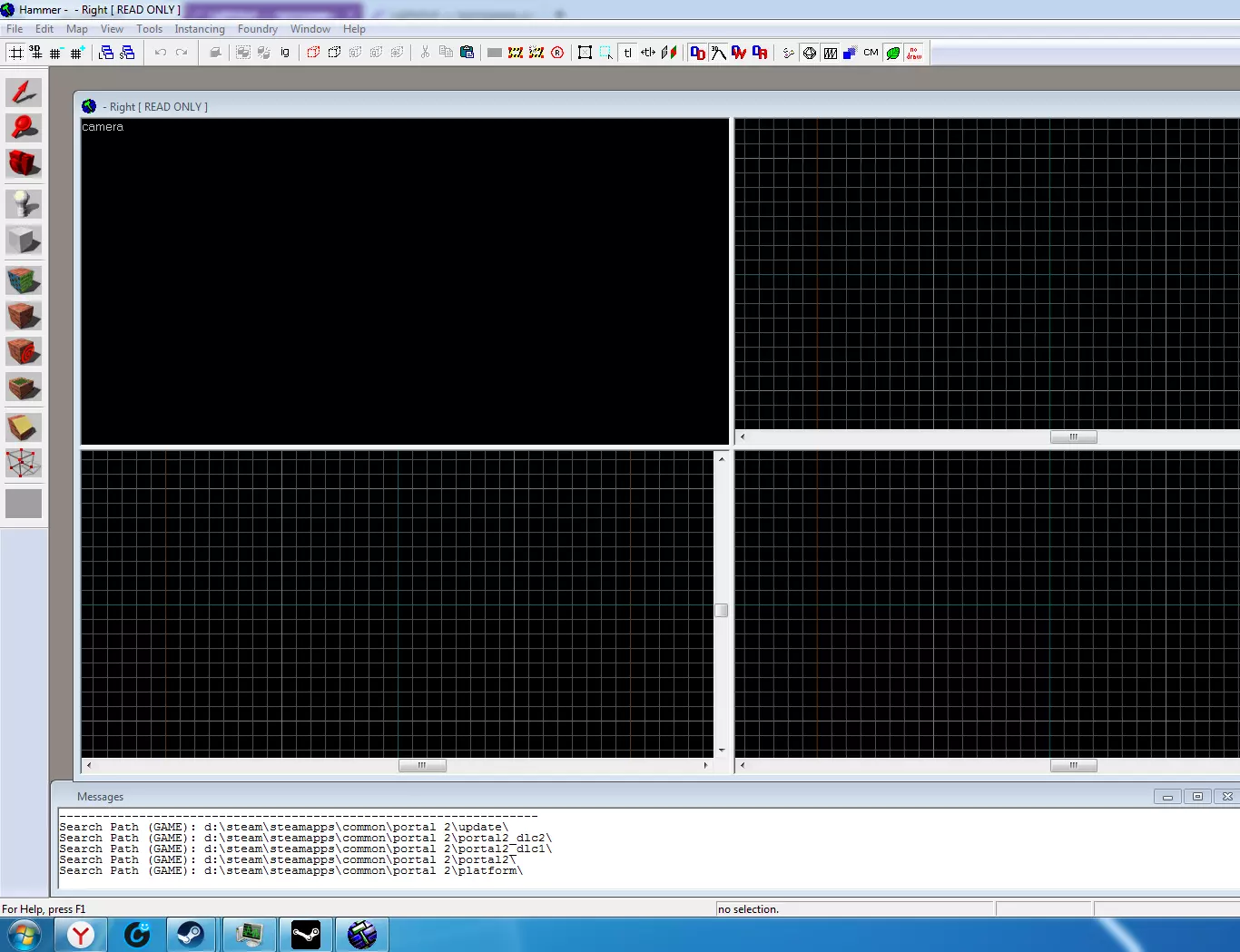The image size is (1240, 952).
Task: Click the Paste toolbar button
Action: point(467,53)
